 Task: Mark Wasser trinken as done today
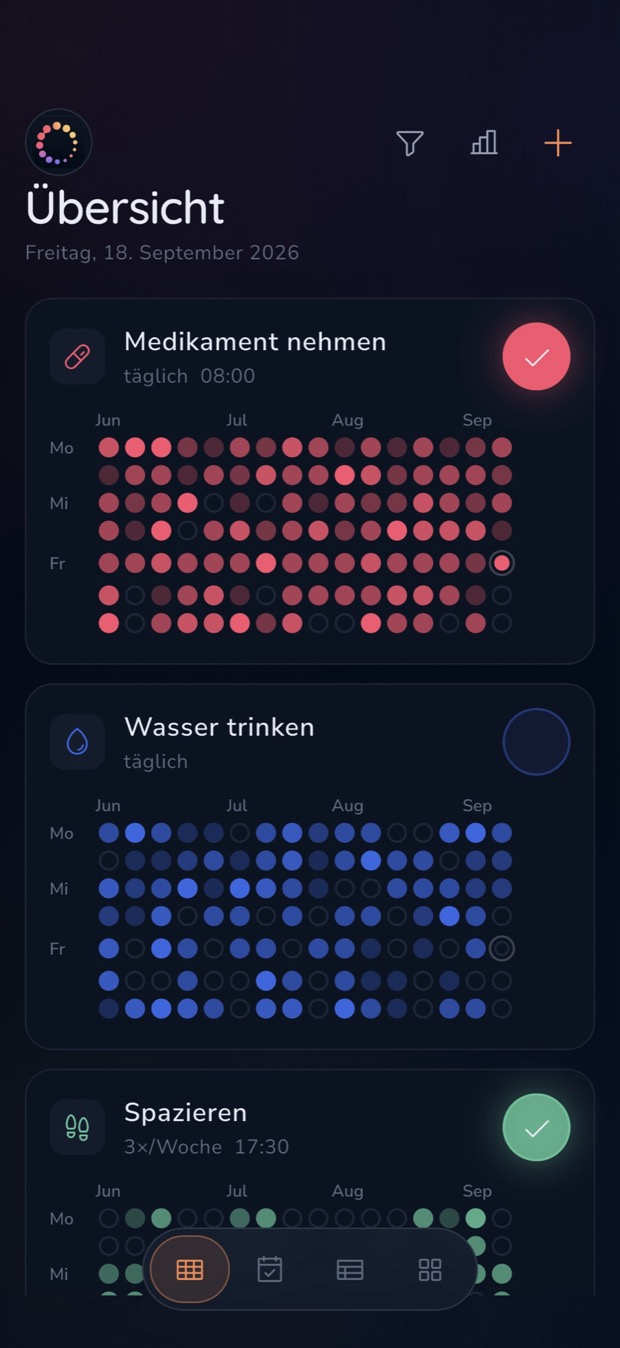pos(537,742)
